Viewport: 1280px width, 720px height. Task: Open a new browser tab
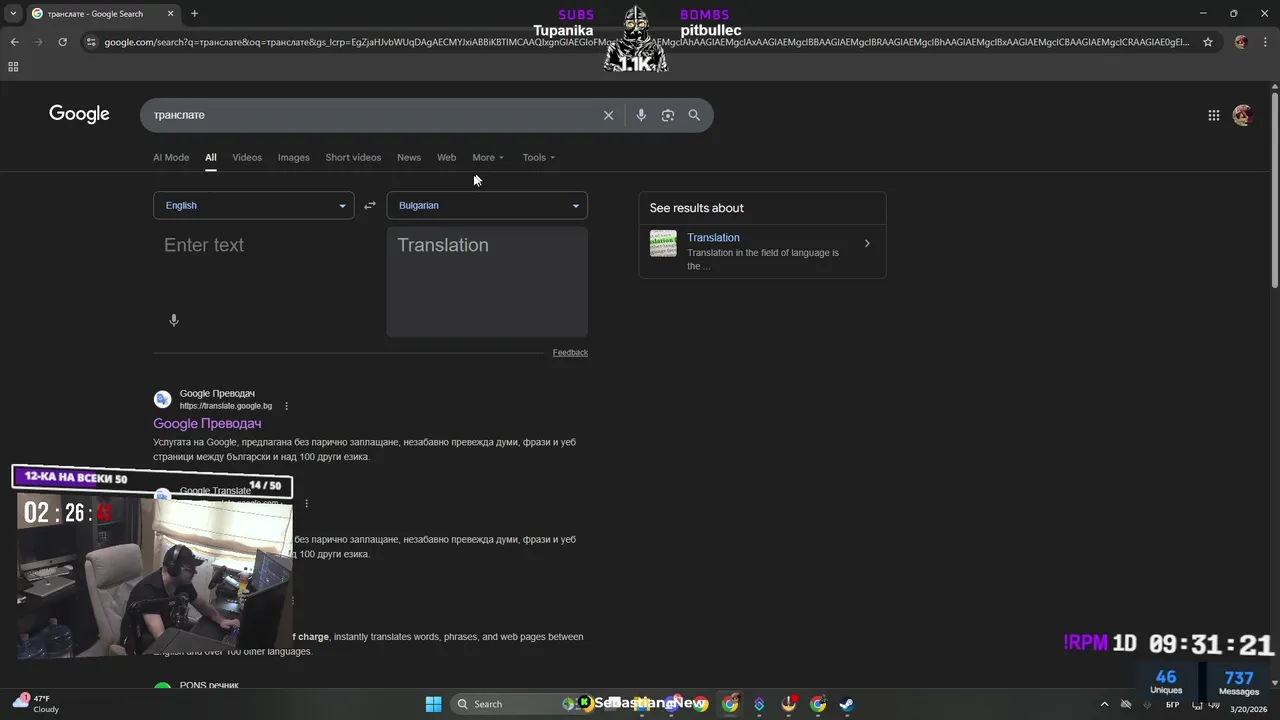pyautogui.click(x=194, y=14)
